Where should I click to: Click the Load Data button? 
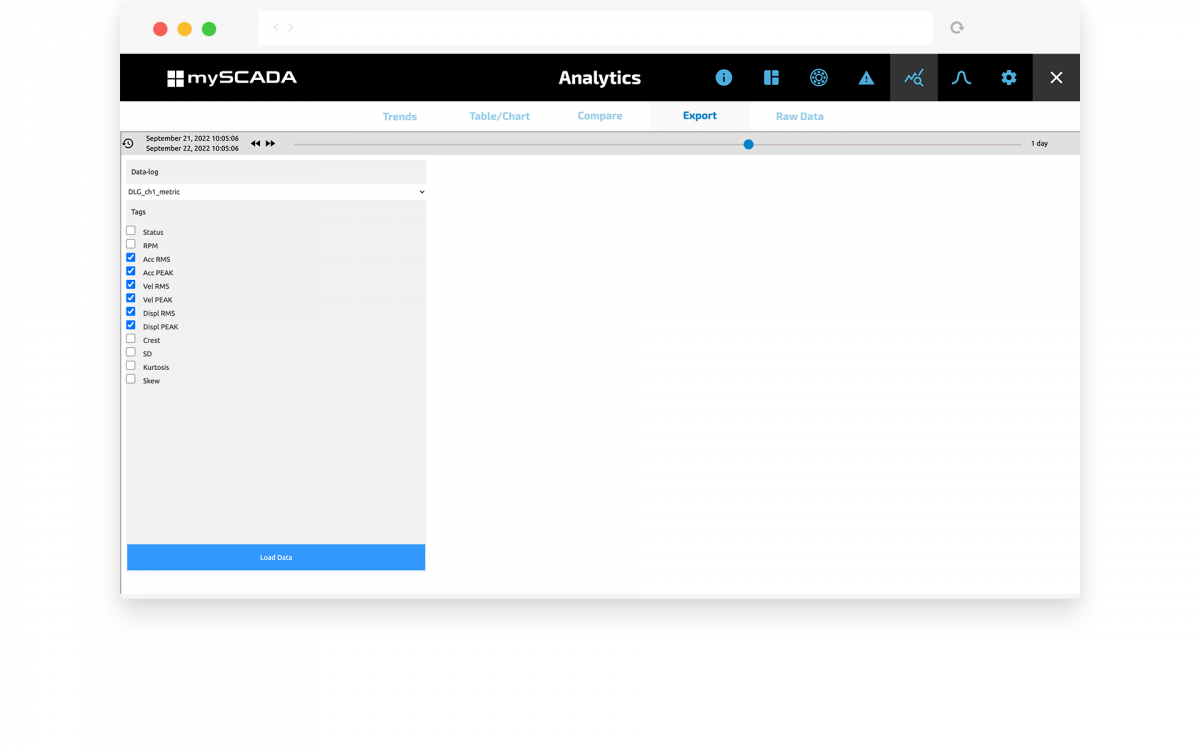tap(276, 557)
